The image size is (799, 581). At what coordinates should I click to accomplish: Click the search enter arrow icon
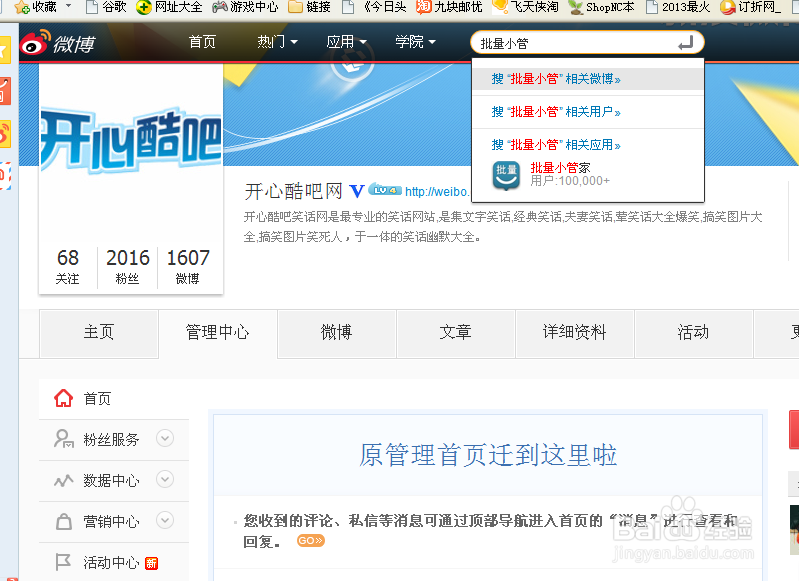click(686, 43)
